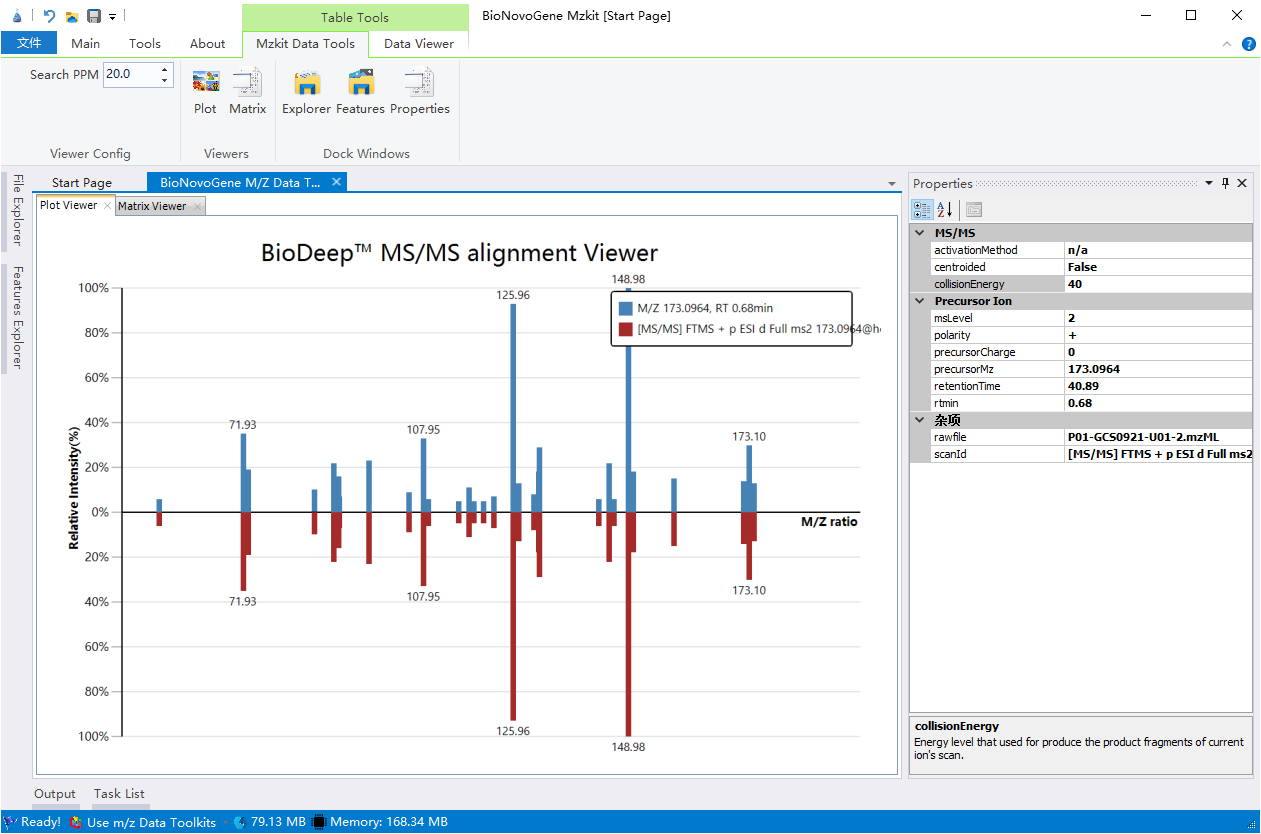Image resolution: width=1261 pixels, height=834 pixels.
Task: Close the Matrix Viewer inner tab
Action: coord(198,206)
